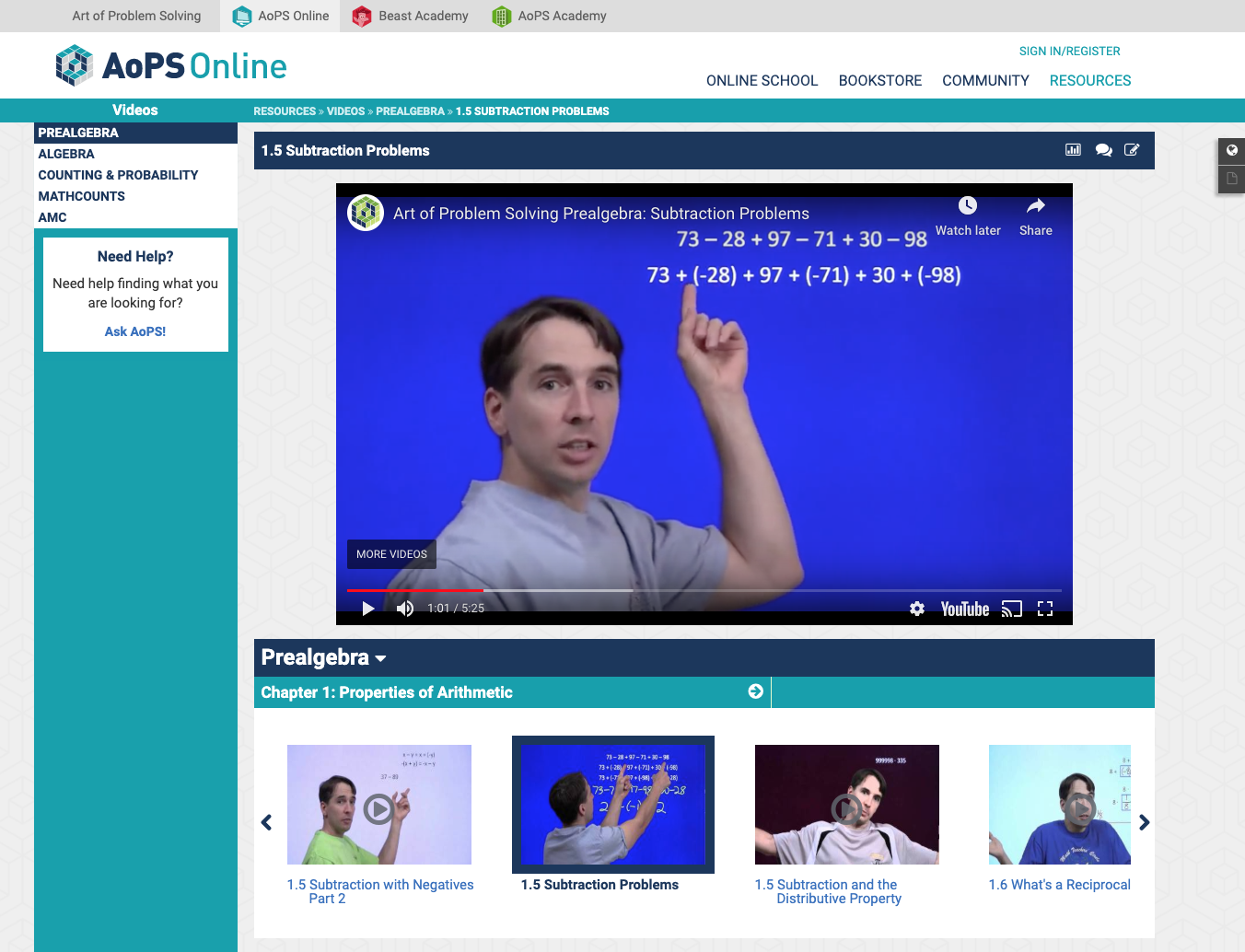Image resolution: width=1245 pixels, height=952 pixels.
Task: Mute the video volume
Action: click(x=405, y=609)
